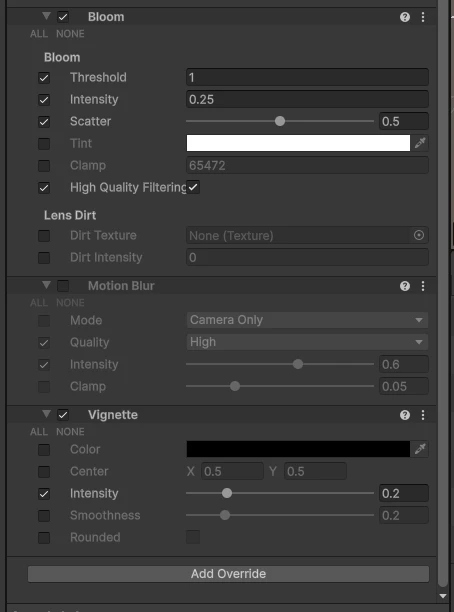The width and height of the screenshot is (454, 612).
Task: Click the Bloom Scatter slider handle
Action: (280, 121)
